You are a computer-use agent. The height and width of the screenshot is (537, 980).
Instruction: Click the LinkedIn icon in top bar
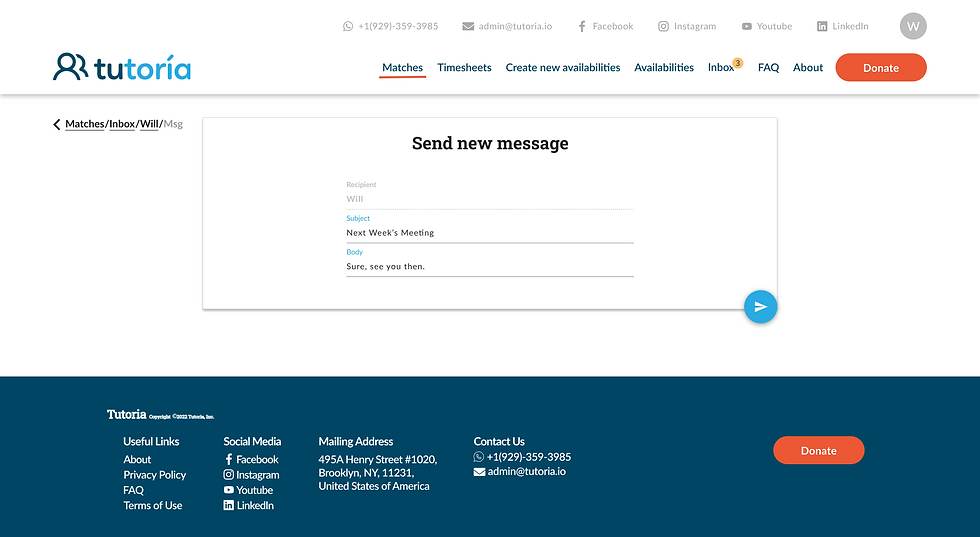pyautogui.click(x=822, y=26)
